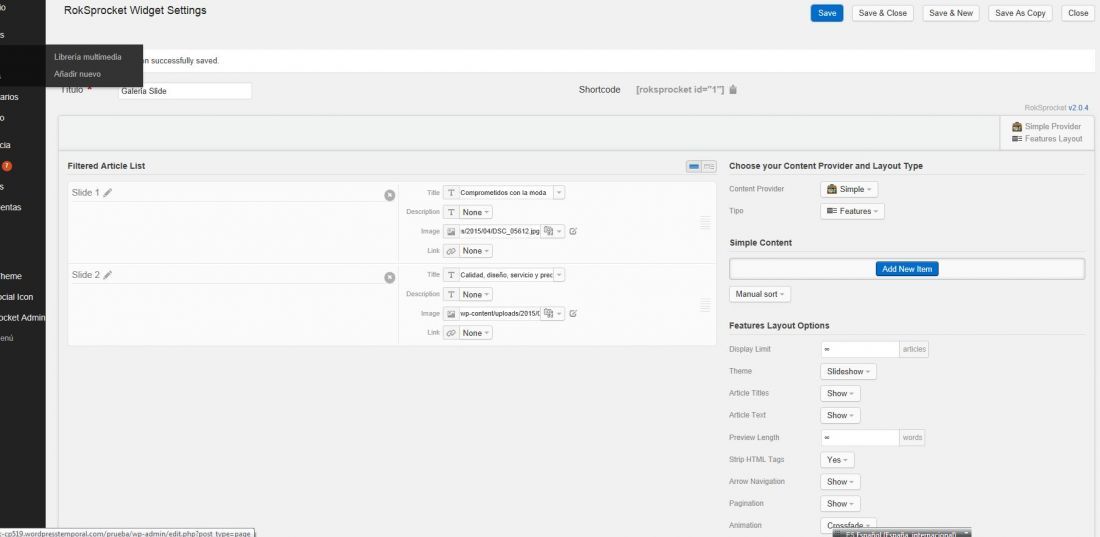The height and width of the screenshot is (537, 1100).
Task: Open the Article Titles Show dropdown
Action: click(840, 394)
